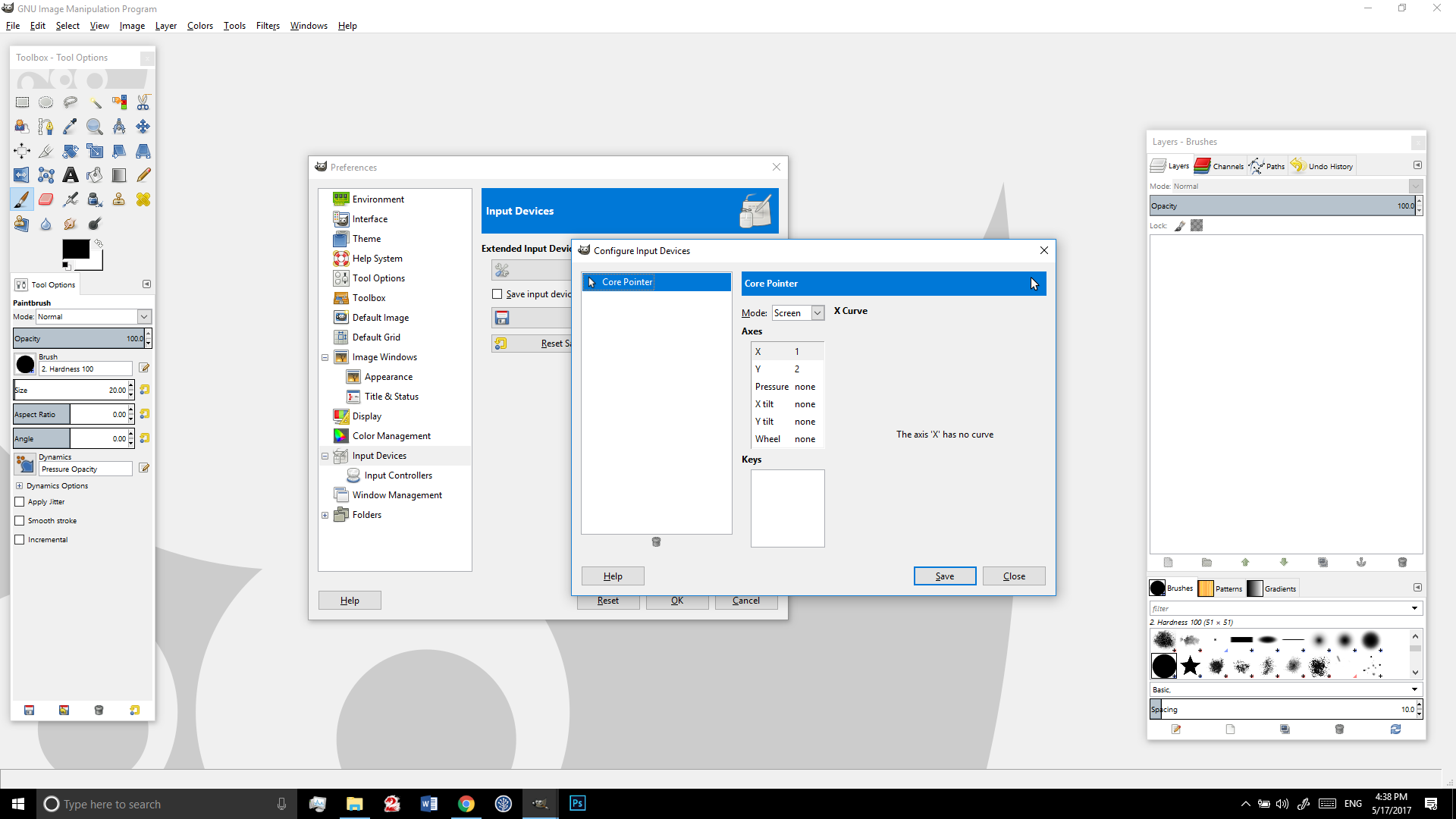
Task: Expand the Folders tree item
Action: click(325, 515)
